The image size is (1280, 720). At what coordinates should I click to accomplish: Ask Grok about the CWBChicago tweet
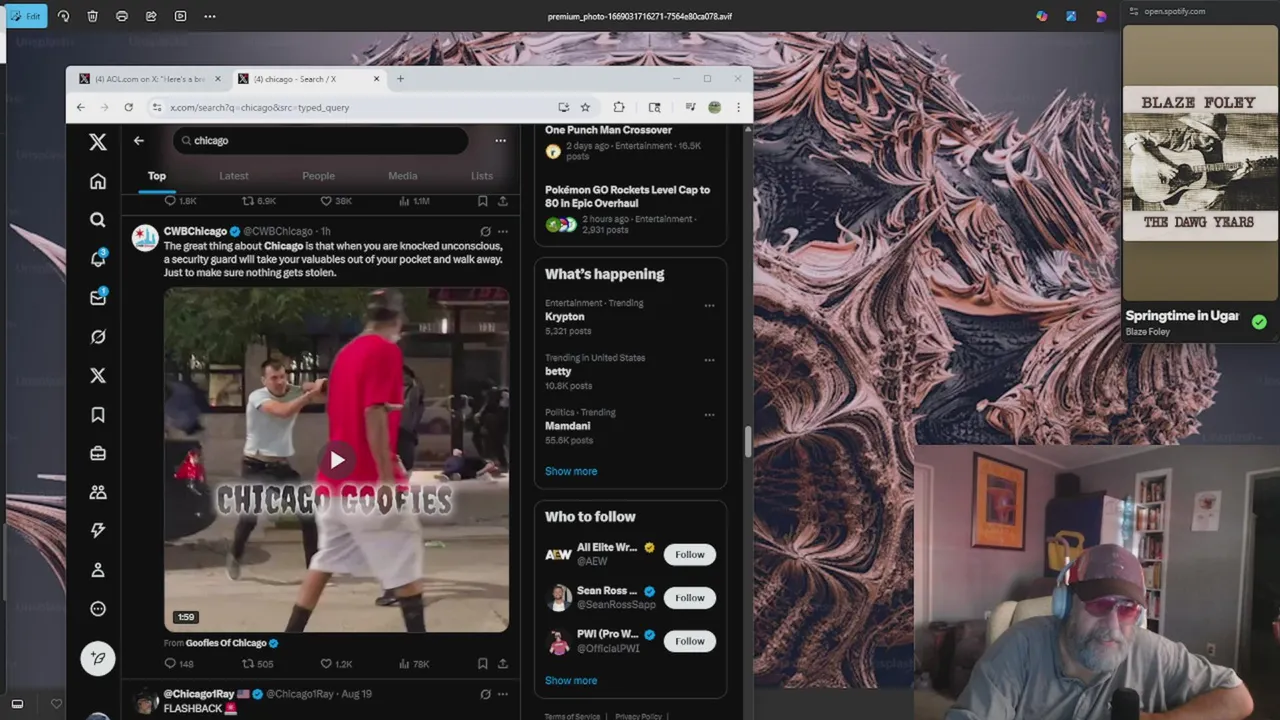[x=485, y=231]
